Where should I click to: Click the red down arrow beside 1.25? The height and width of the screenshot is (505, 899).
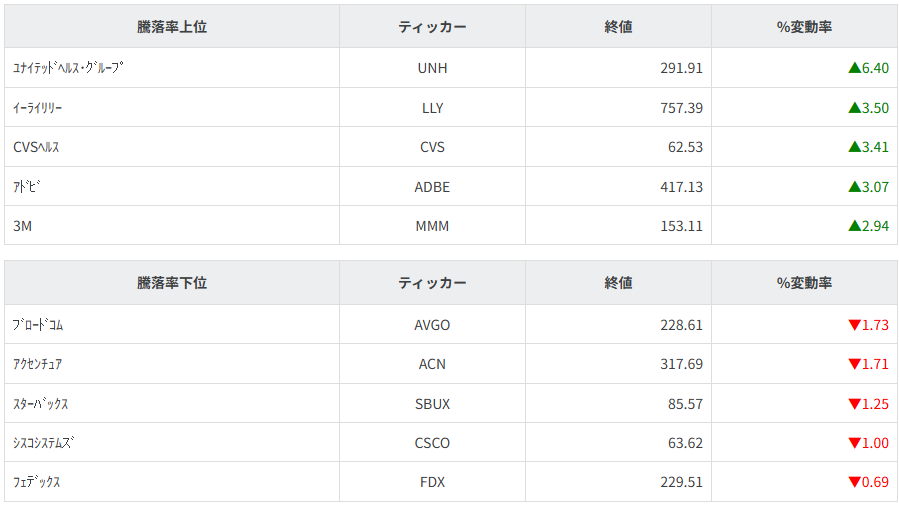854,404
